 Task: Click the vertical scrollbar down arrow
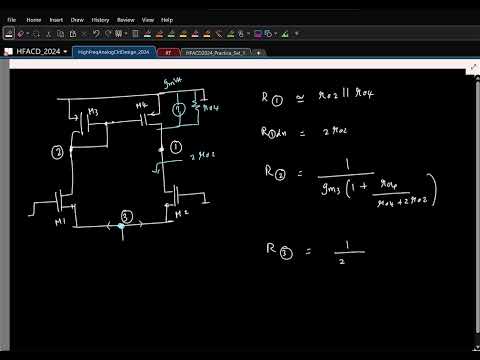[x=477, y=348]
